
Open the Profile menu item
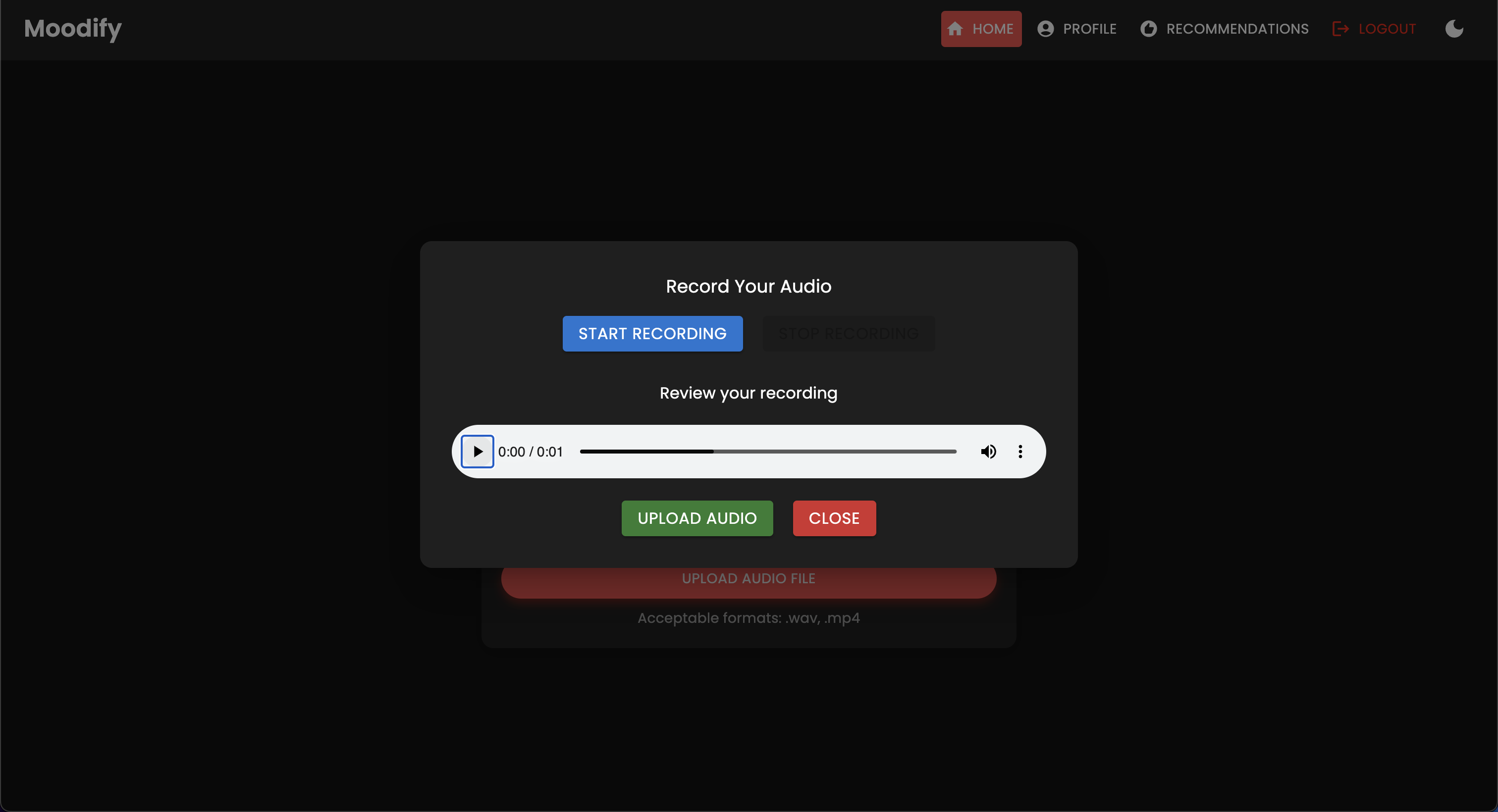[x=1089, y=29]
